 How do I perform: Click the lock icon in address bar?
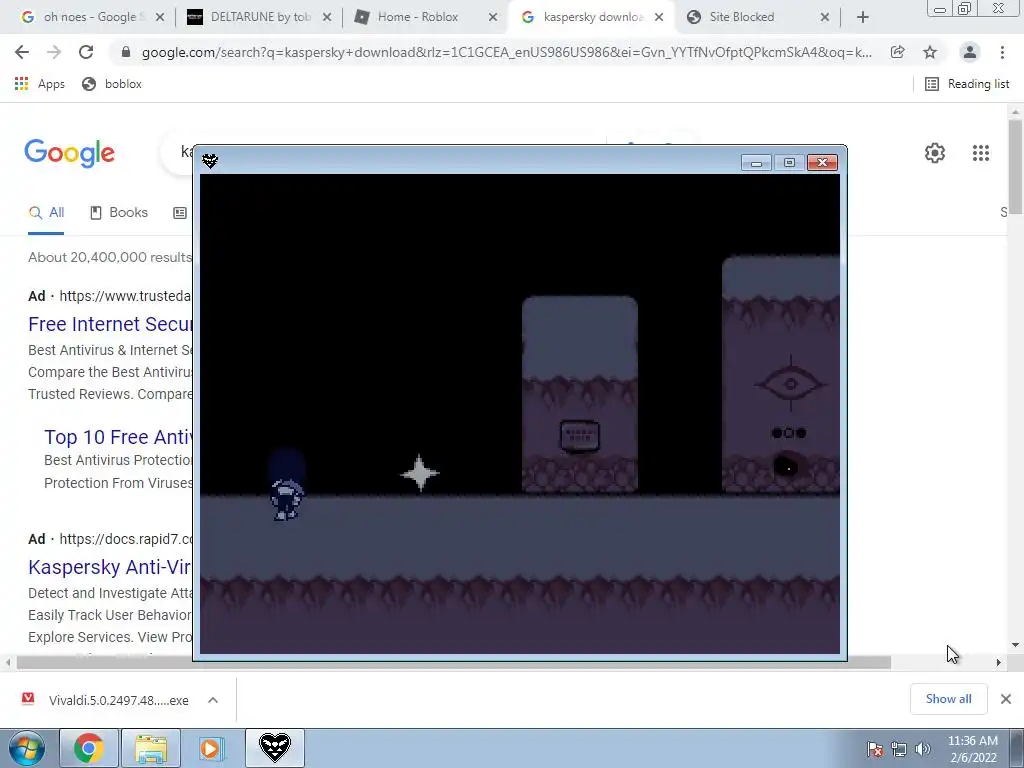[126, 52]
